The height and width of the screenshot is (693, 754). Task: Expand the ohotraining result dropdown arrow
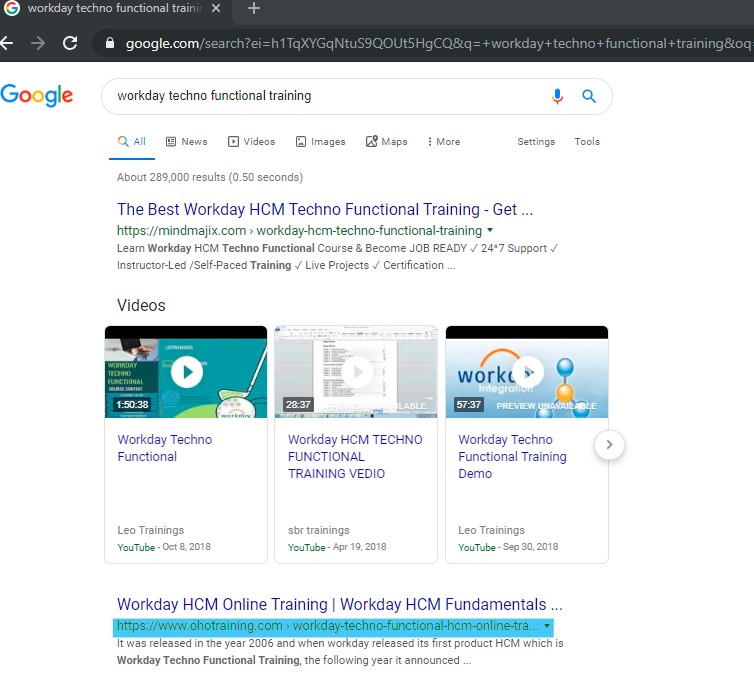[547, 626]
